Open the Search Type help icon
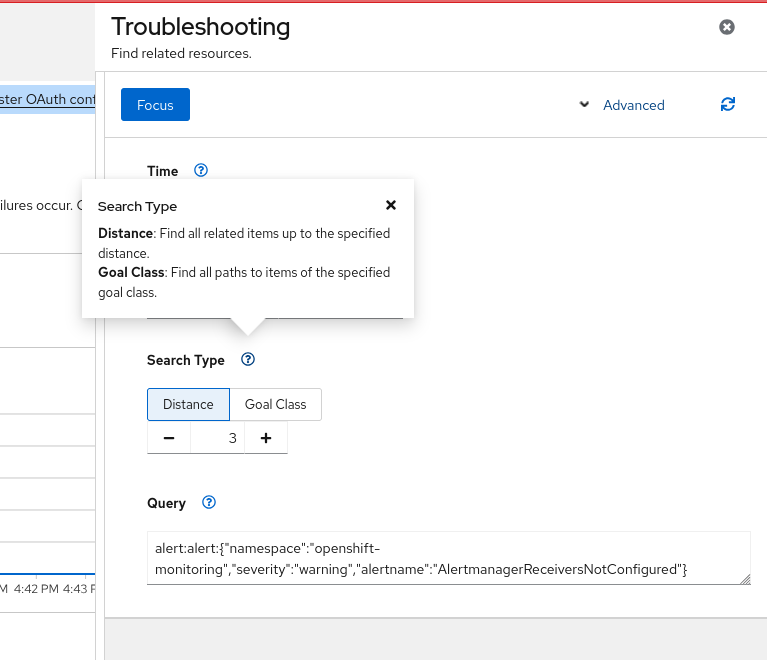The height and width of the screenshot is (660, 767). [248, 360]
